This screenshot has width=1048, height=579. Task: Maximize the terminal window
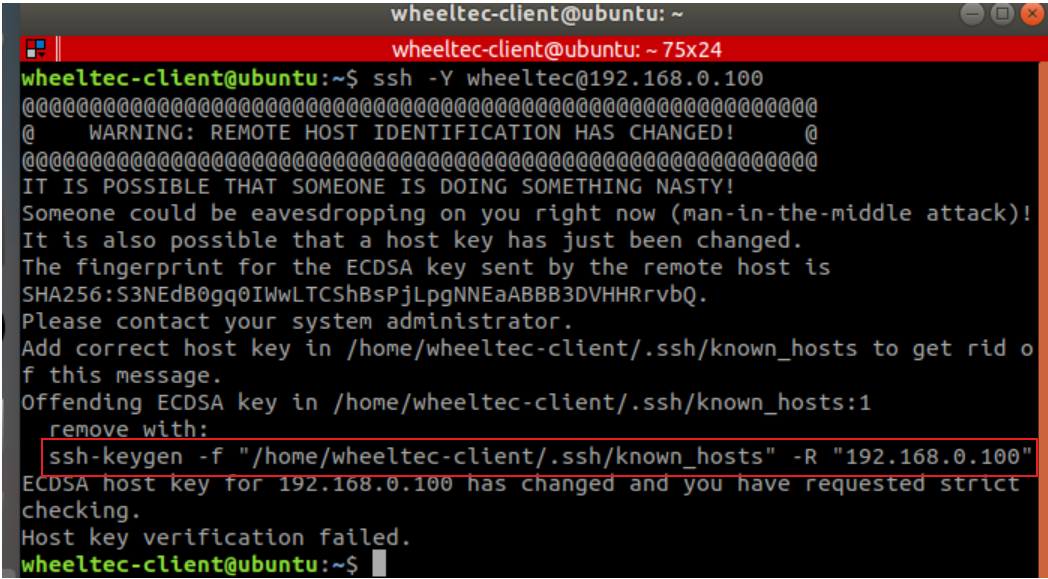click(x=1001, y=13)
